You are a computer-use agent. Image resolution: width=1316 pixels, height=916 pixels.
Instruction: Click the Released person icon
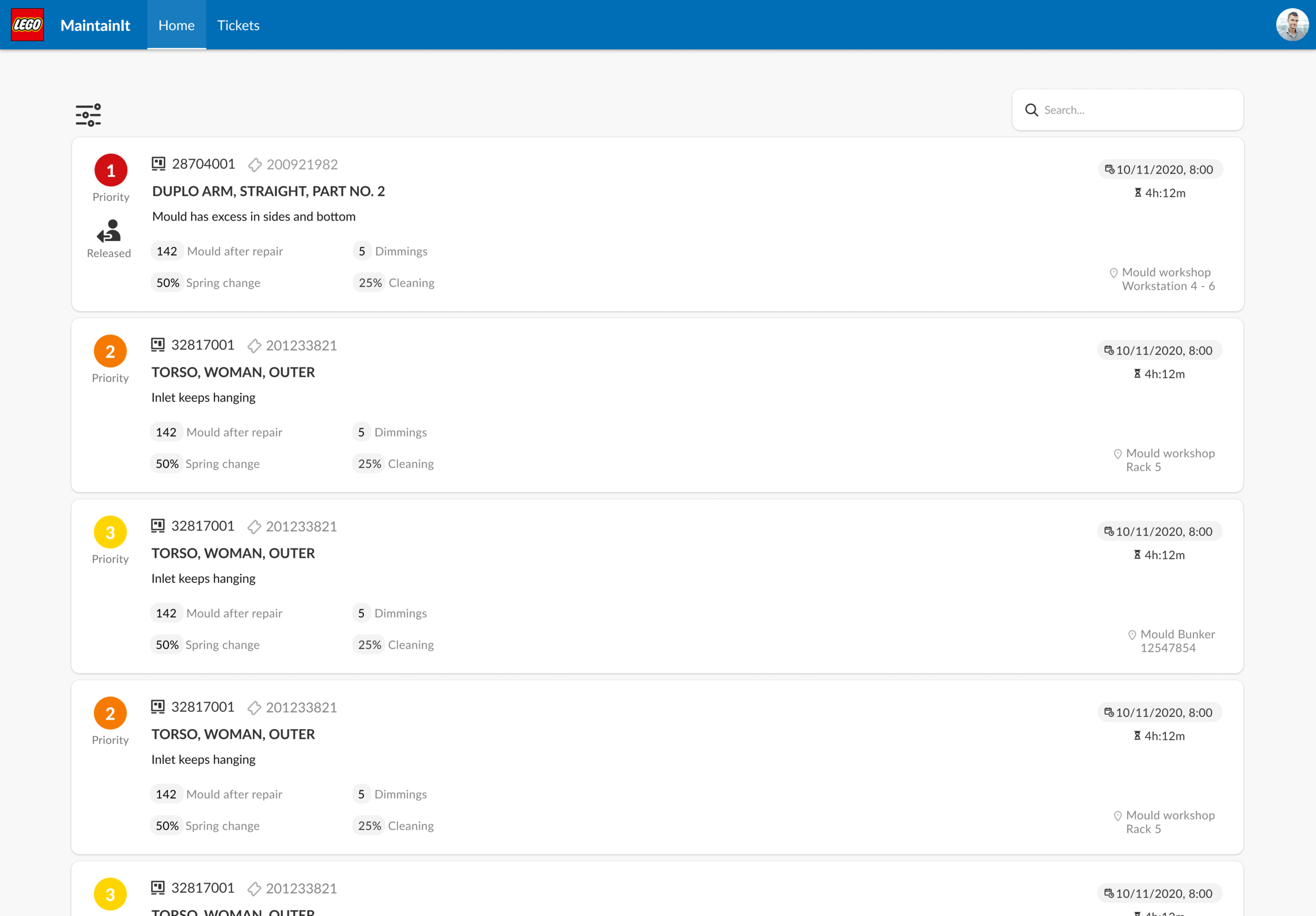(x=109, y=231)
